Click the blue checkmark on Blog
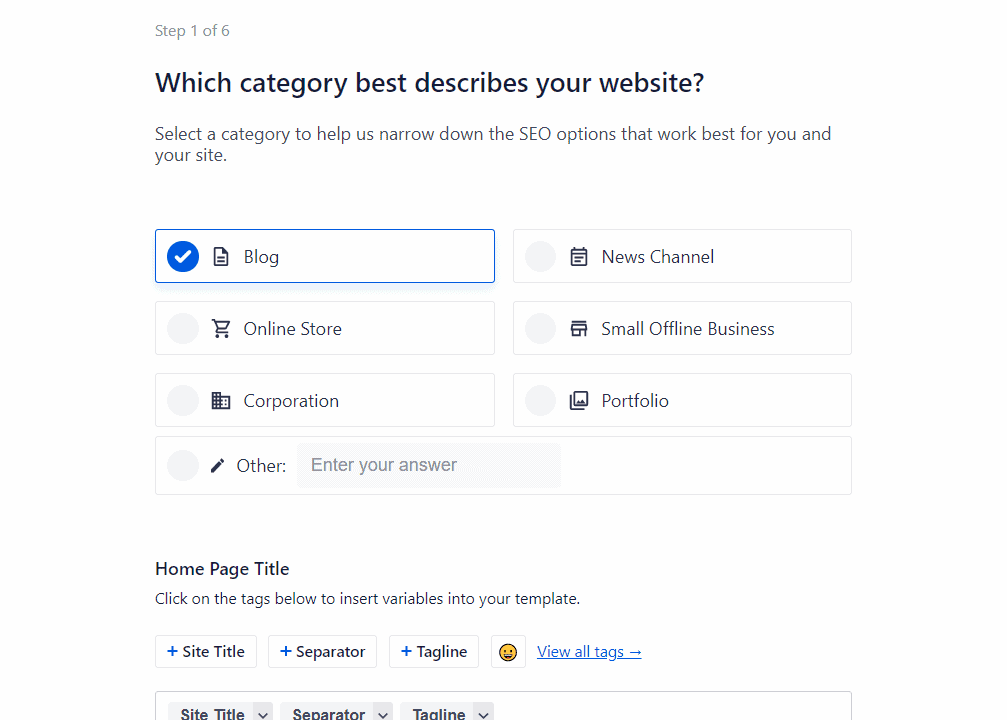Image resolution: width=1007 pixels, height=720 pixels. [x=182, y=256]
